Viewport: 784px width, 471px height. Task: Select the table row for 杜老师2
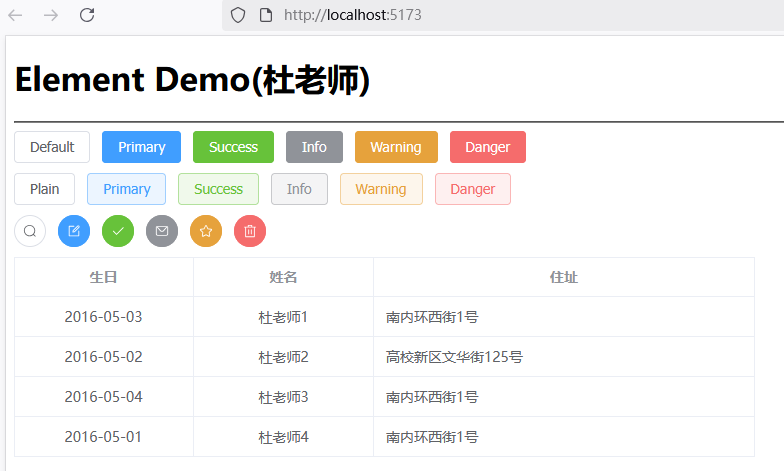point(283,357)
